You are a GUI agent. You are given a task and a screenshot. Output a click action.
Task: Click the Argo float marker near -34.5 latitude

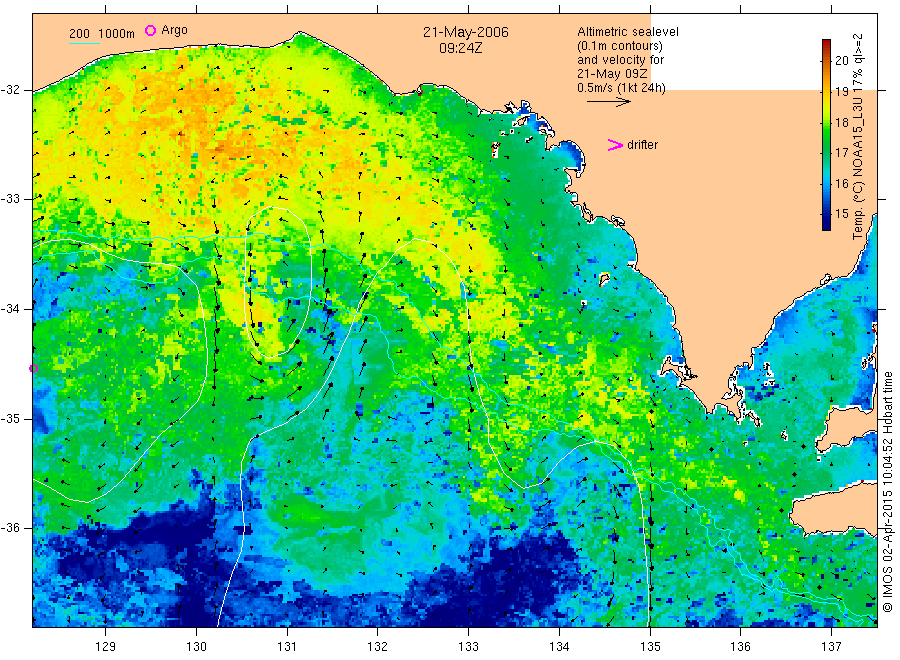[33, 368]
